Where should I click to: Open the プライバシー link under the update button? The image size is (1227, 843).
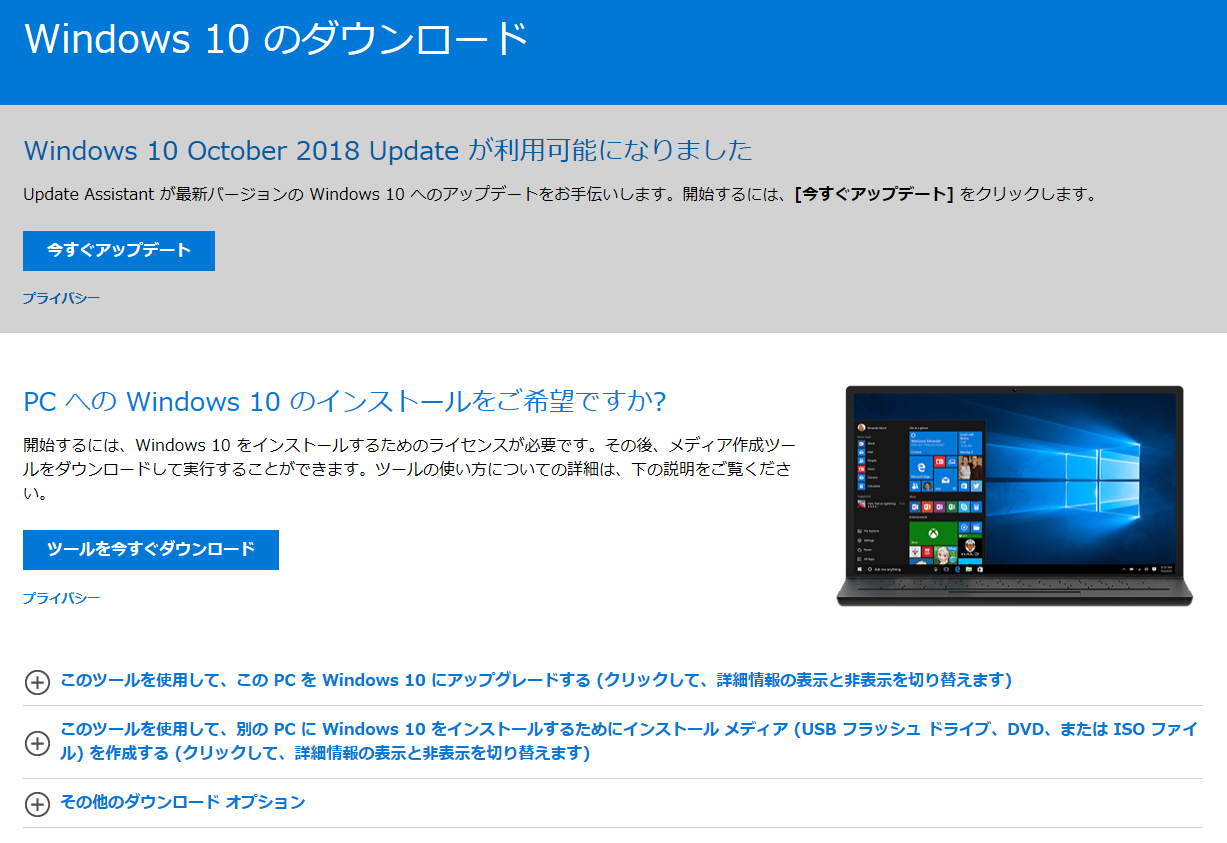coord(61,298)
